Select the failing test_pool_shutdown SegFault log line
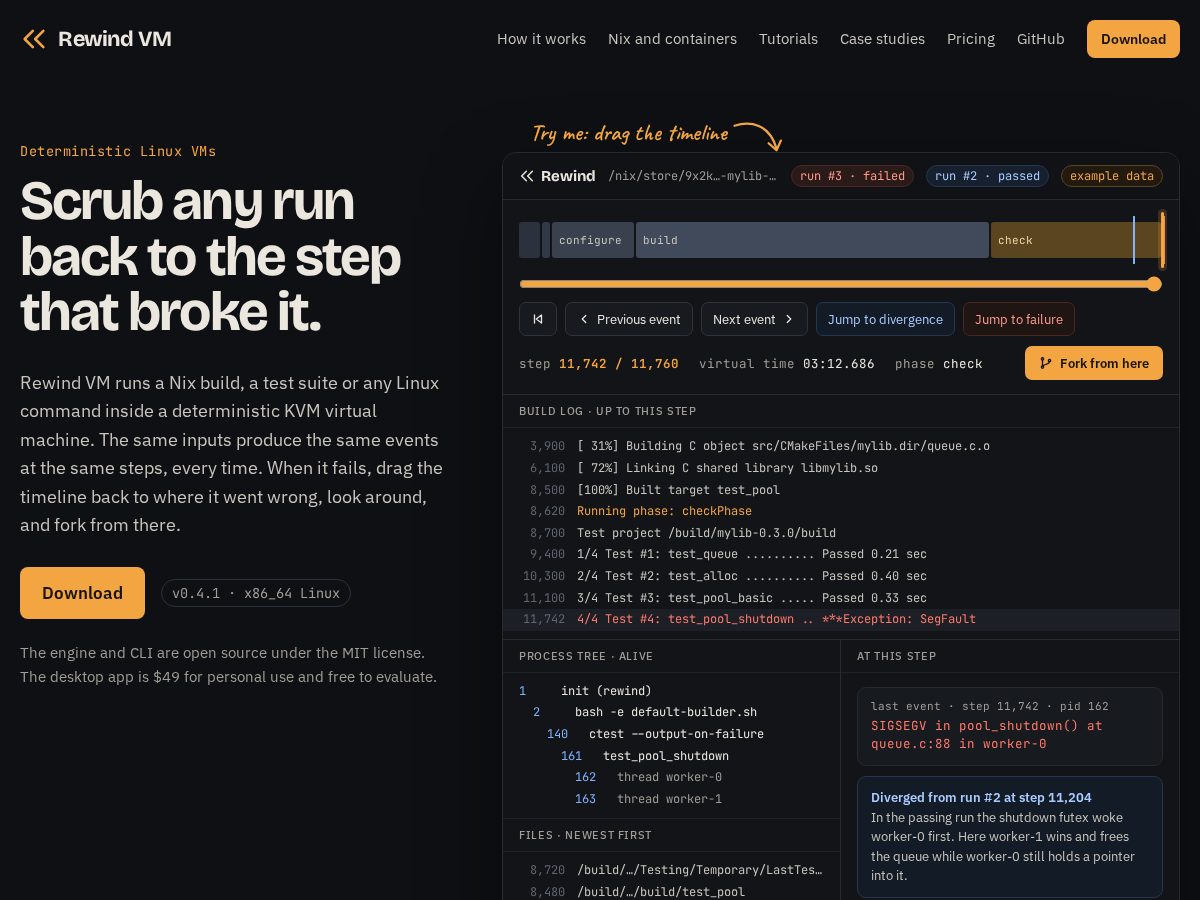1200x900 pixels. tap(841, 619)
